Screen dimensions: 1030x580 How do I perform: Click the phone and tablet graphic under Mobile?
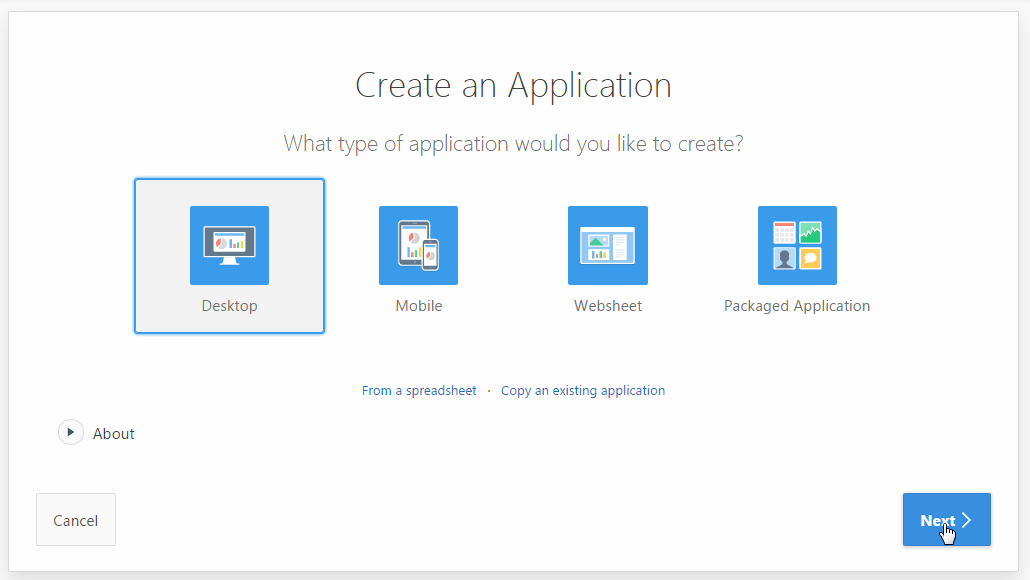(418, 245)
